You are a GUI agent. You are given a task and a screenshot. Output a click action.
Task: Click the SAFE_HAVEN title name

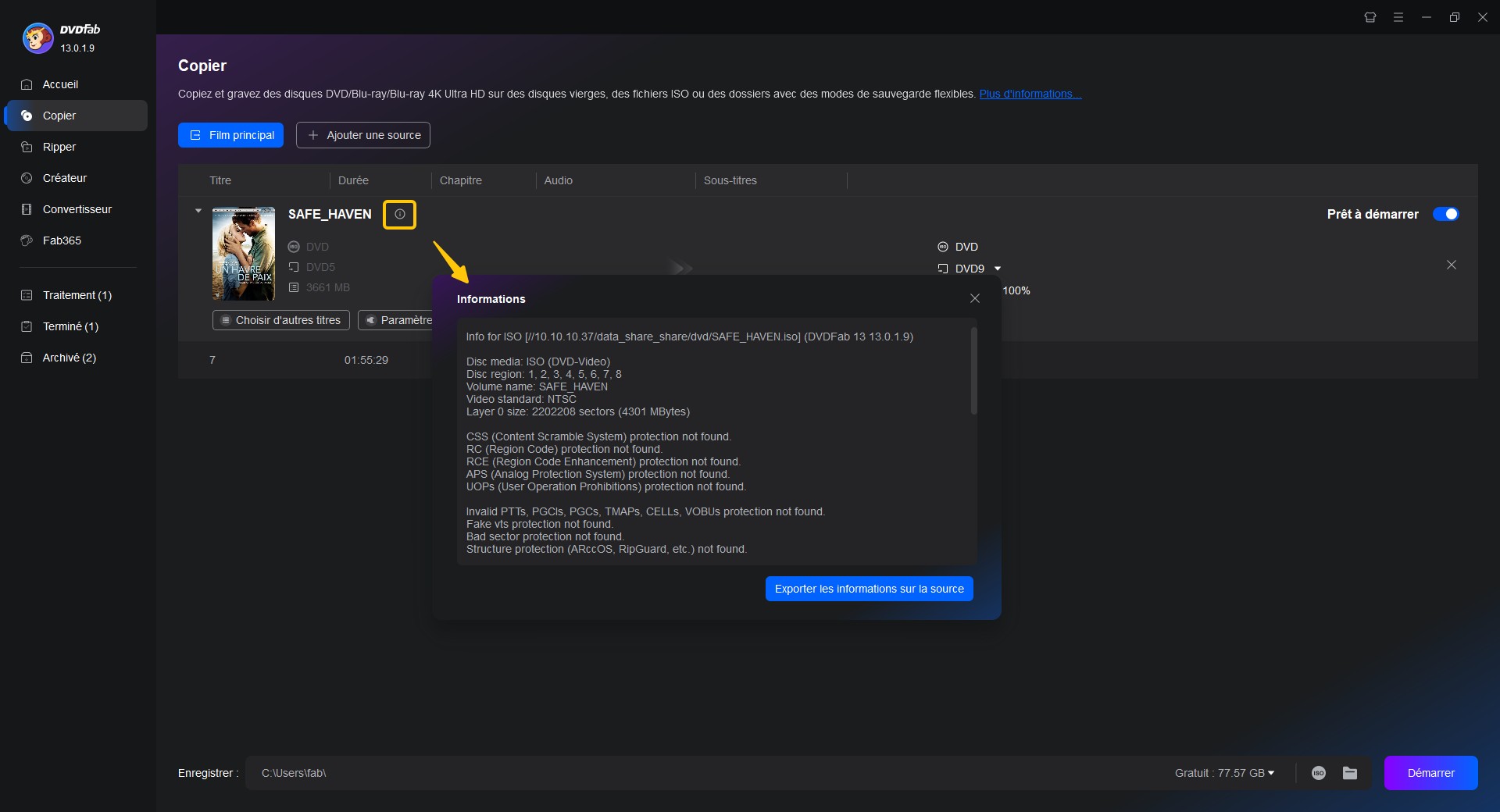(x=330, y=214)
